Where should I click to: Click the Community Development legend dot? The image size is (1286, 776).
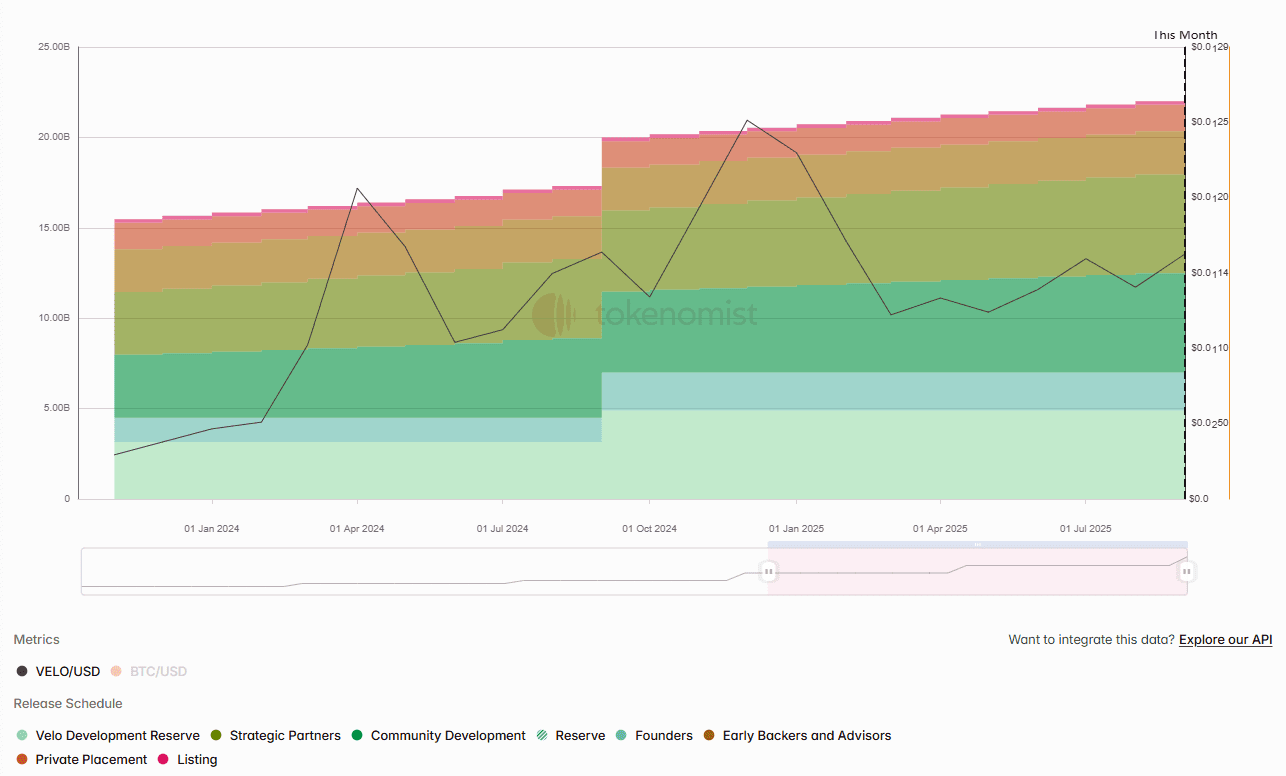click(358, 735)
